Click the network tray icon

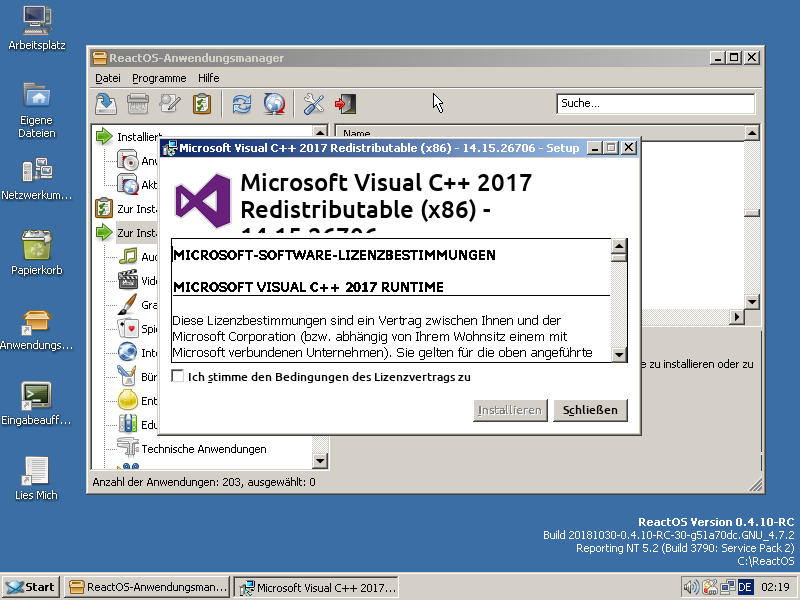(728, 587)
